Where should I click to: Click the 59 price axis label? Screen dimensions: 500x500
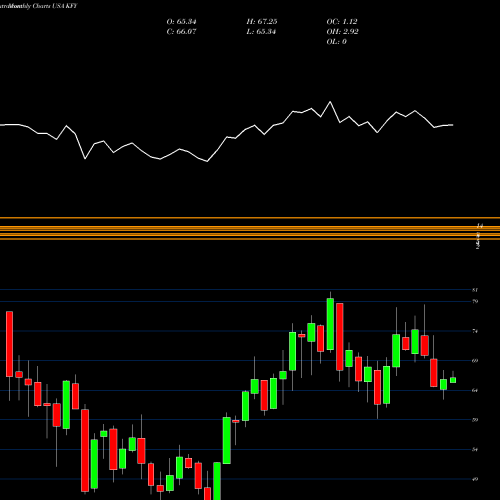pyautogui.click(x=475, y=420)
